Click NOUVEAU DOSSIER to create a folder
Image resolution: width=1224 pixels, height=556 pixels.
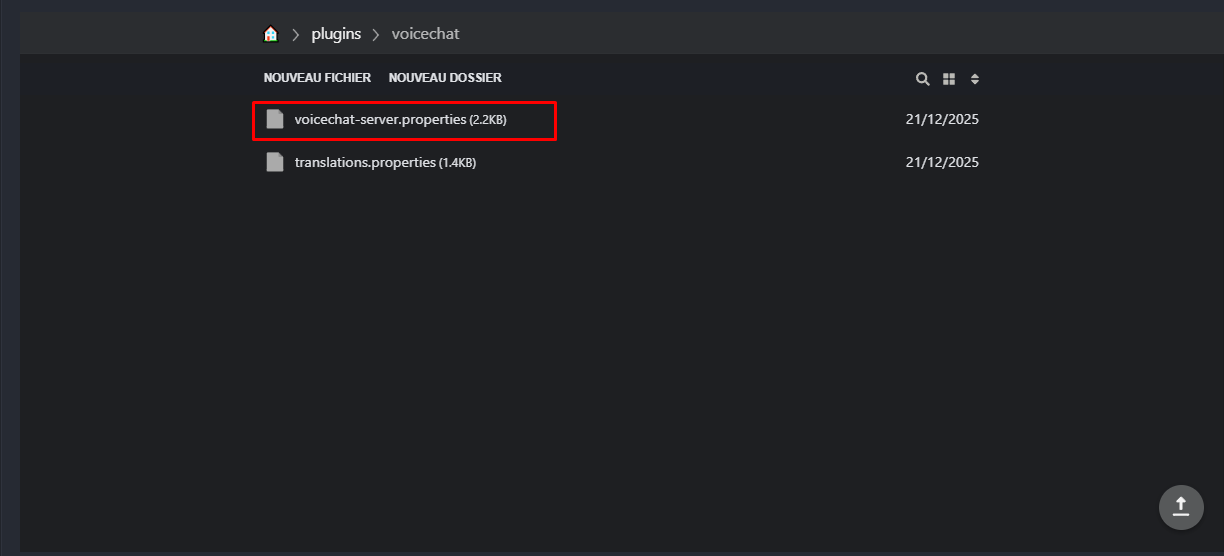[x=445, y=78]
